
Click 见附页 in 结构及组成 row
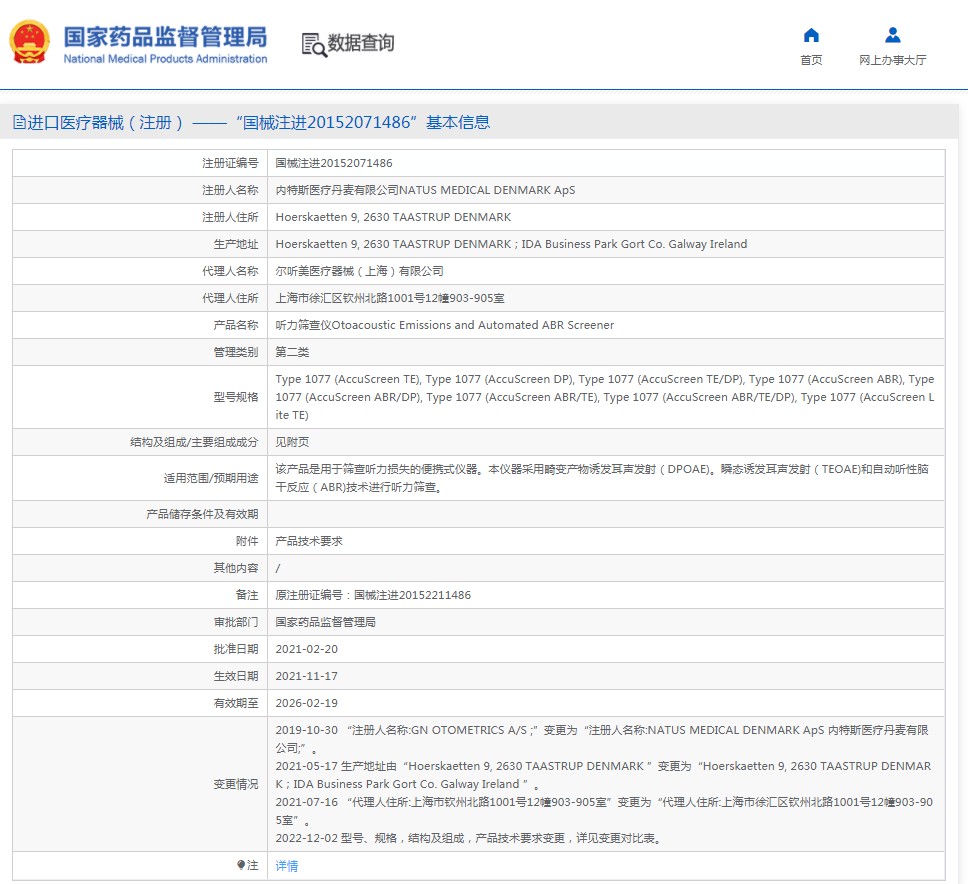[x=292, y=442]
